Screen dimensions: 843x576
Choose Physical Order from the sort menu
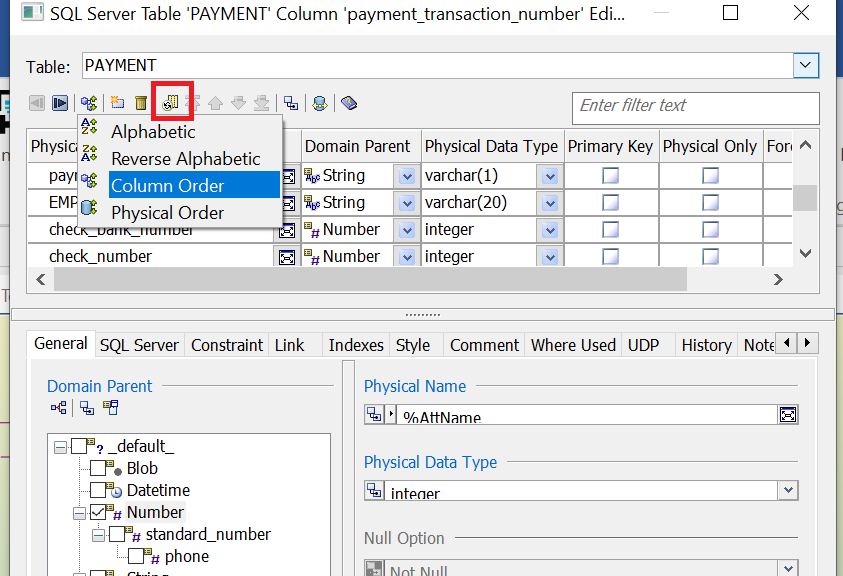tap(167, 213)
